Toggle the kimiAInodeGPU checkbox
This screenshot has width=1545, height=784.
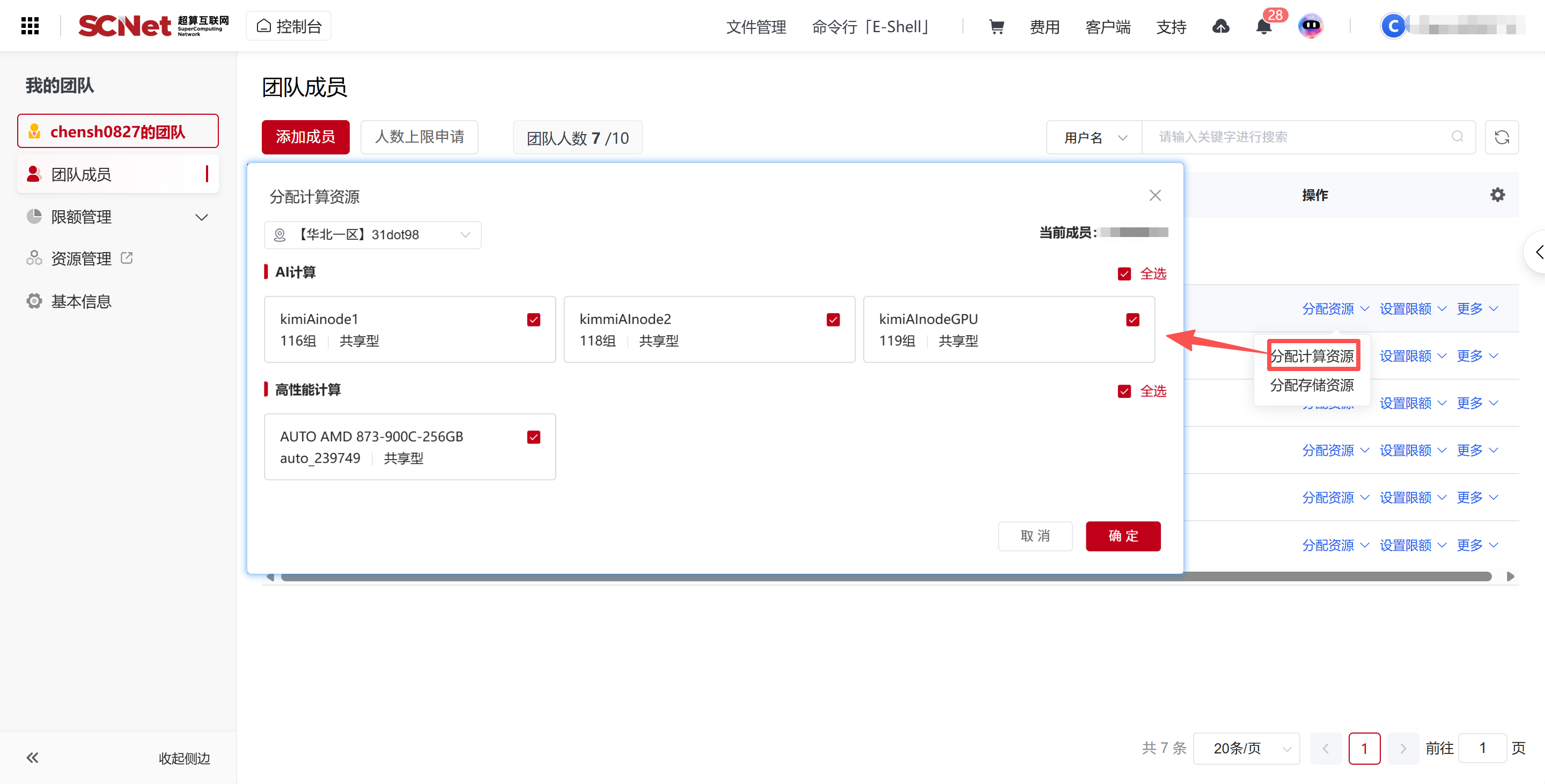(1132, 320)
